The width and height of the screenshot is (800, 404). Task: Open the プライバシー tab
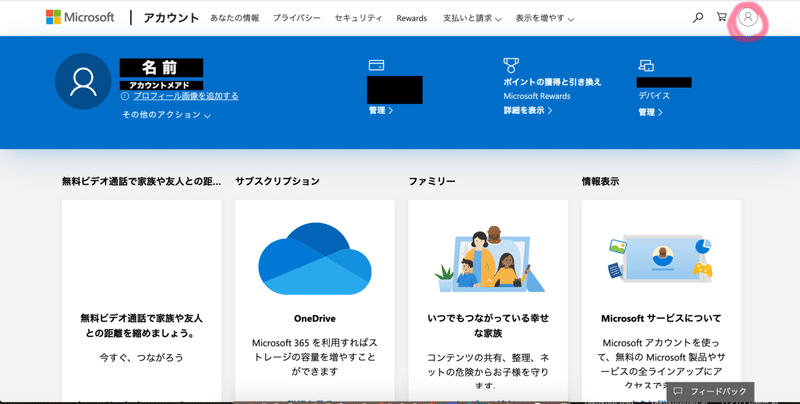[x=296, y=18]
